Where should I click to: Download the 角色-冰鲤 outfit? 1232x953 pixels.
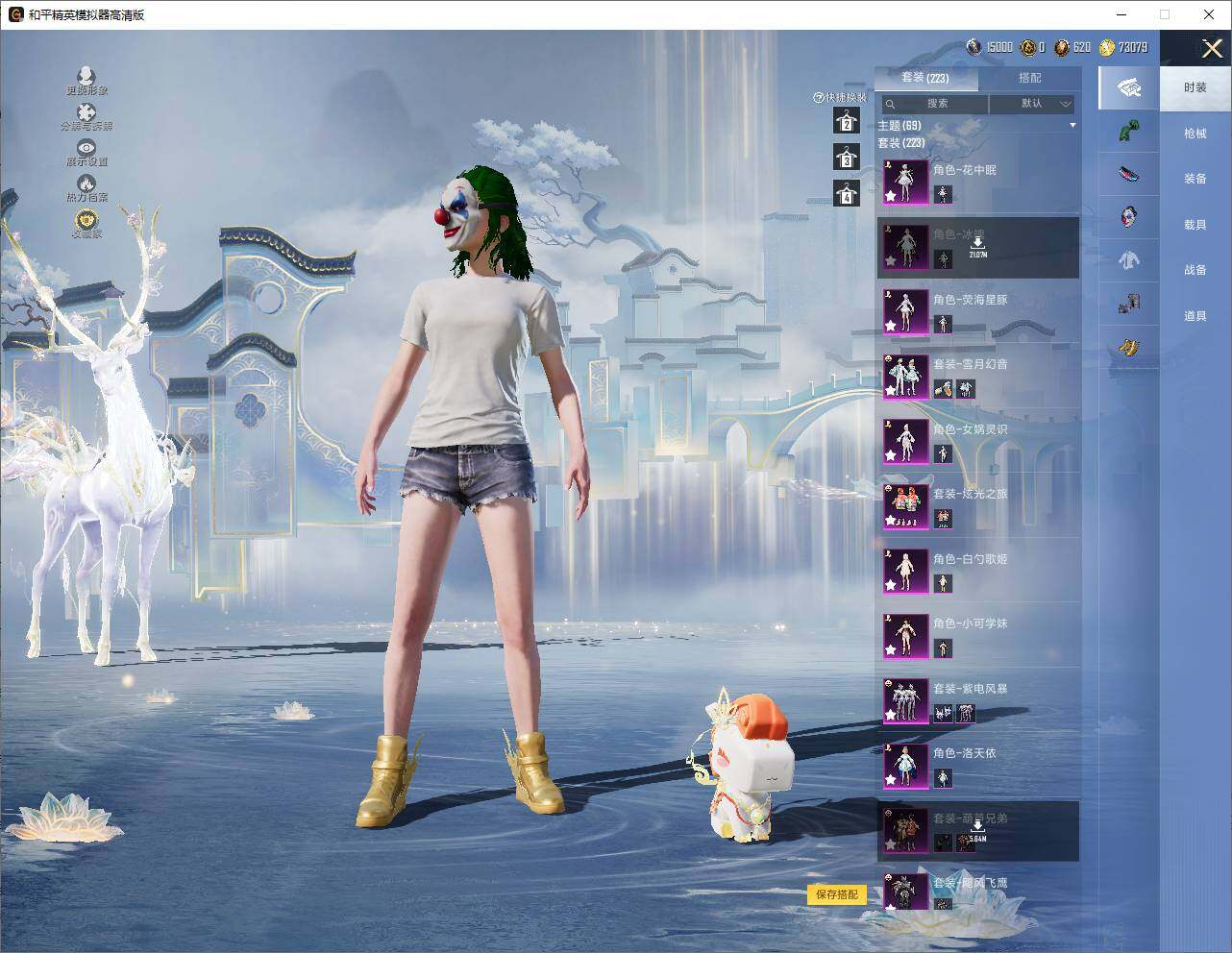tap(977, 246)
